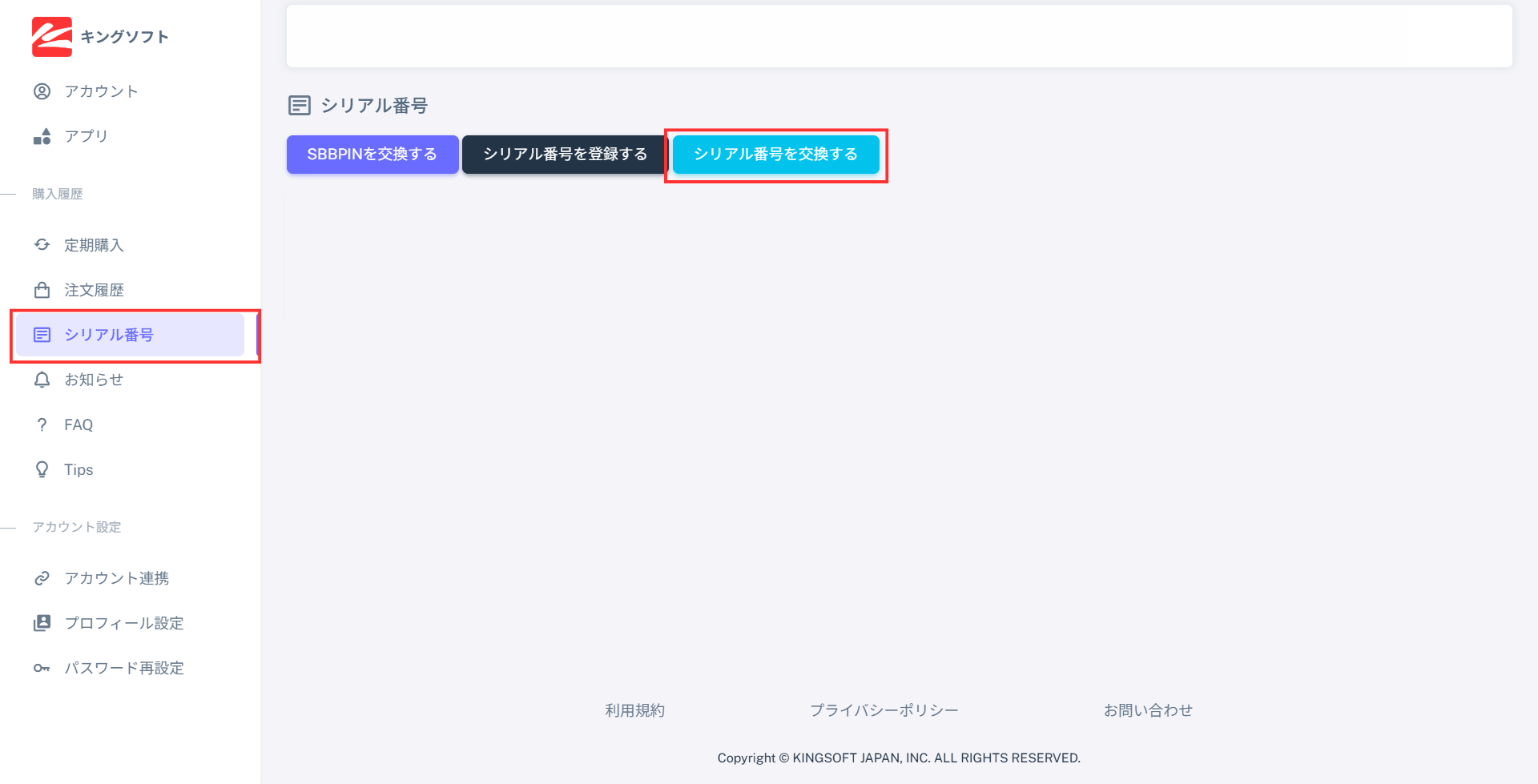Image resolution: width=1538 pixels, height=784 pixels.
Task: Open the 利用規約 footer link
Action: coord(634,710)
